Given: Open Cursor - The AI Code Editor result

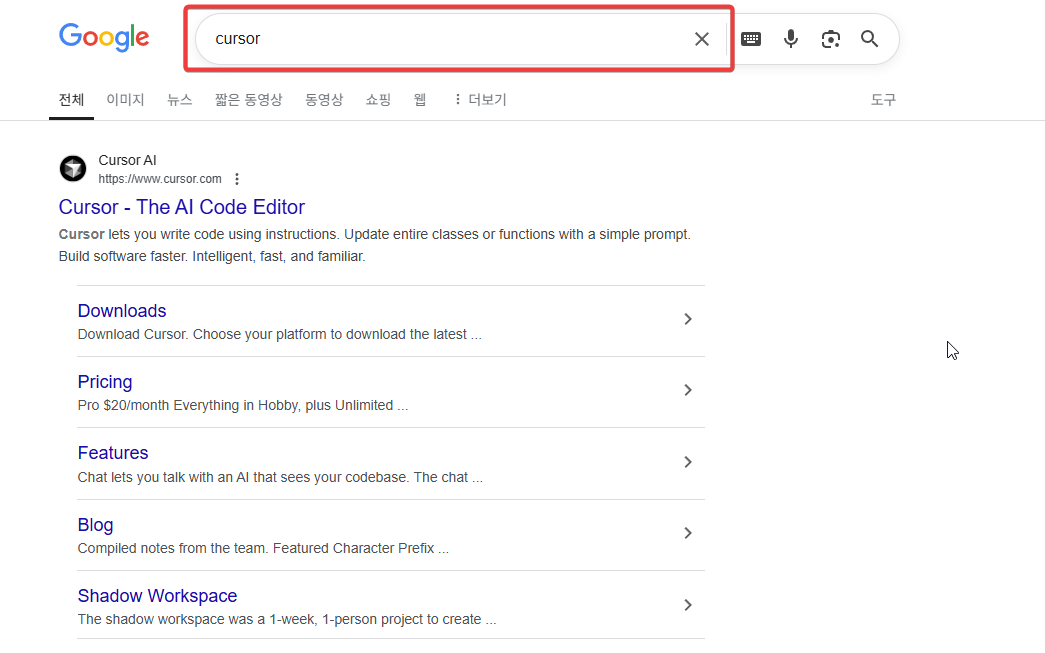Looking at the screenshot, I should click(x=181, y=207).
